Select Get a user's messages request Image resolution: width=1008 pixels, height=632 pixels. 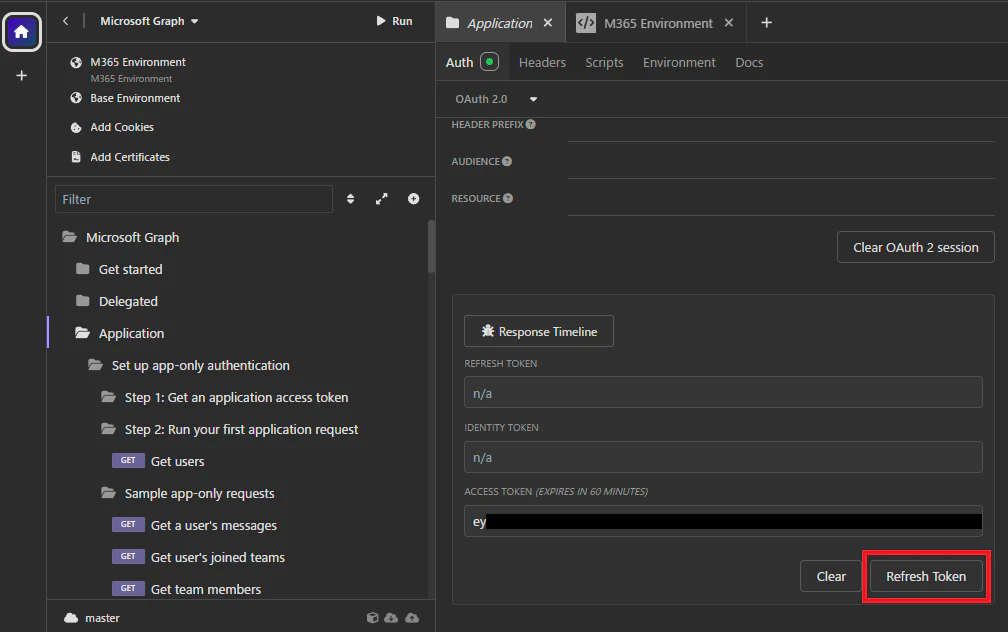pyautogui.click(x=213, y=526)
